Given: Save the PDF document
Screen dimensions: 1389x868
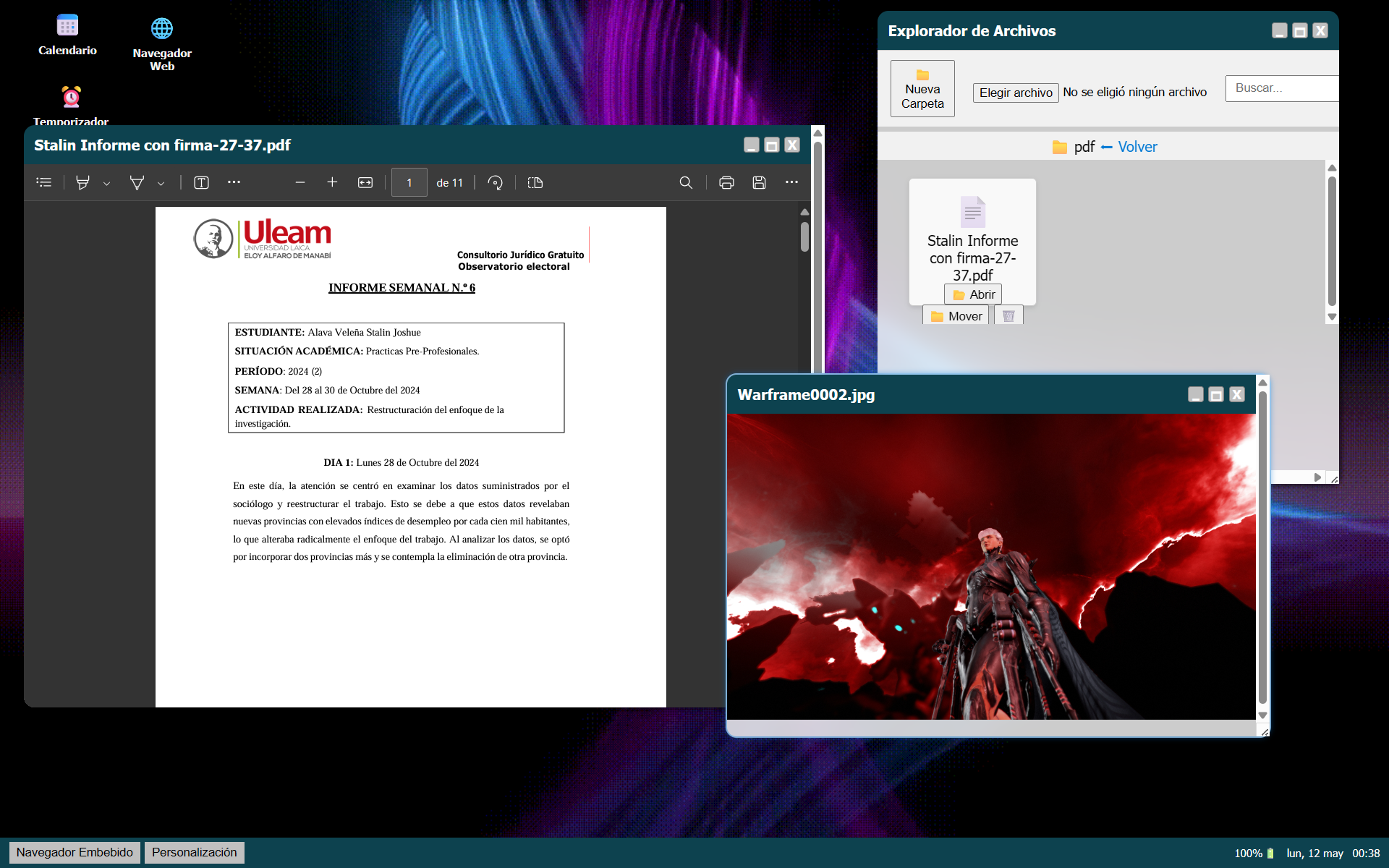Looking at the screenshot, I should [759, 183].
